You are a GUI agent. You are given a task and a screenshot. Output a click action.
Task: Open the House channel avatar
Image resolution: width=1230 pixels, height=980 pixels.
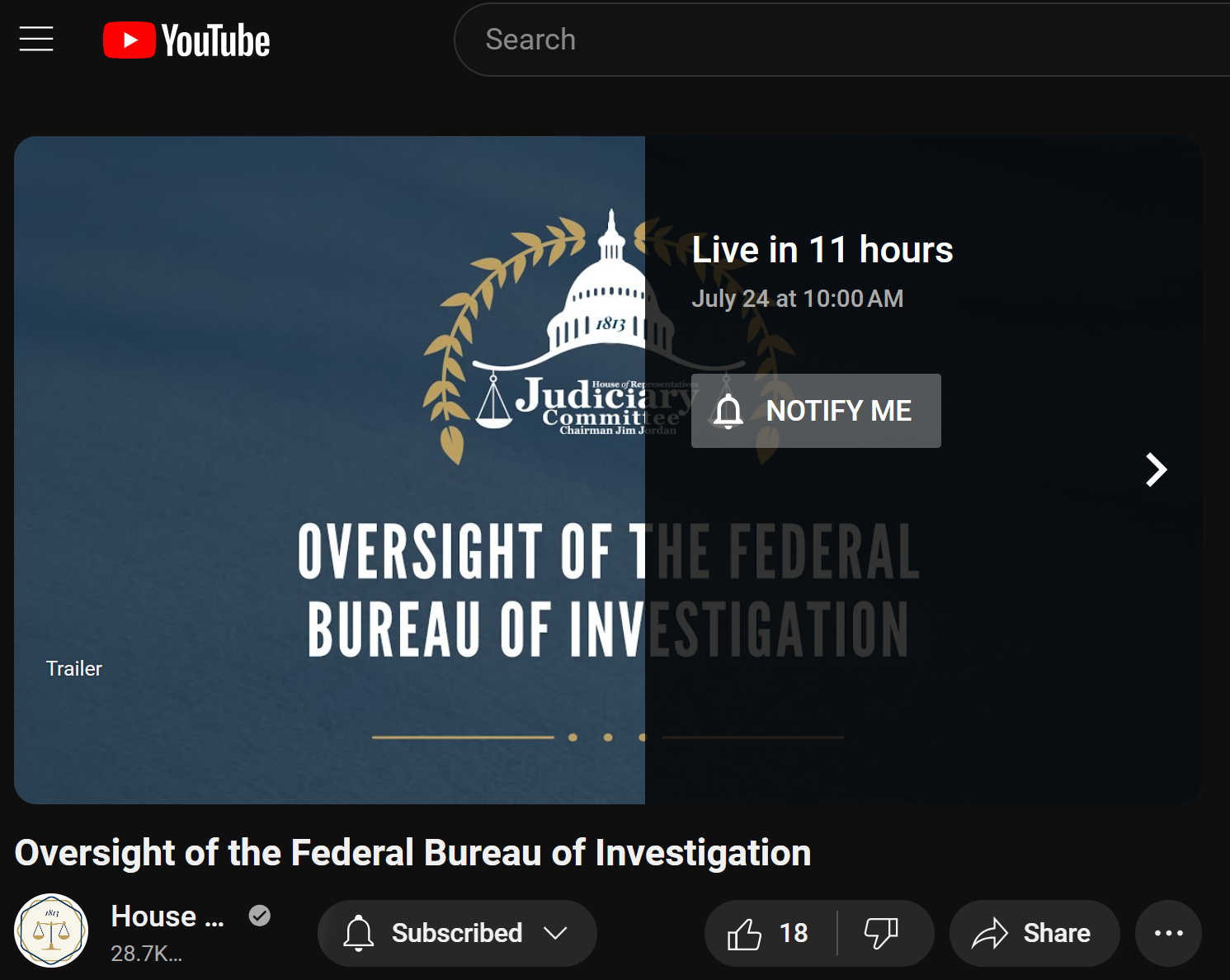[51, 931]
